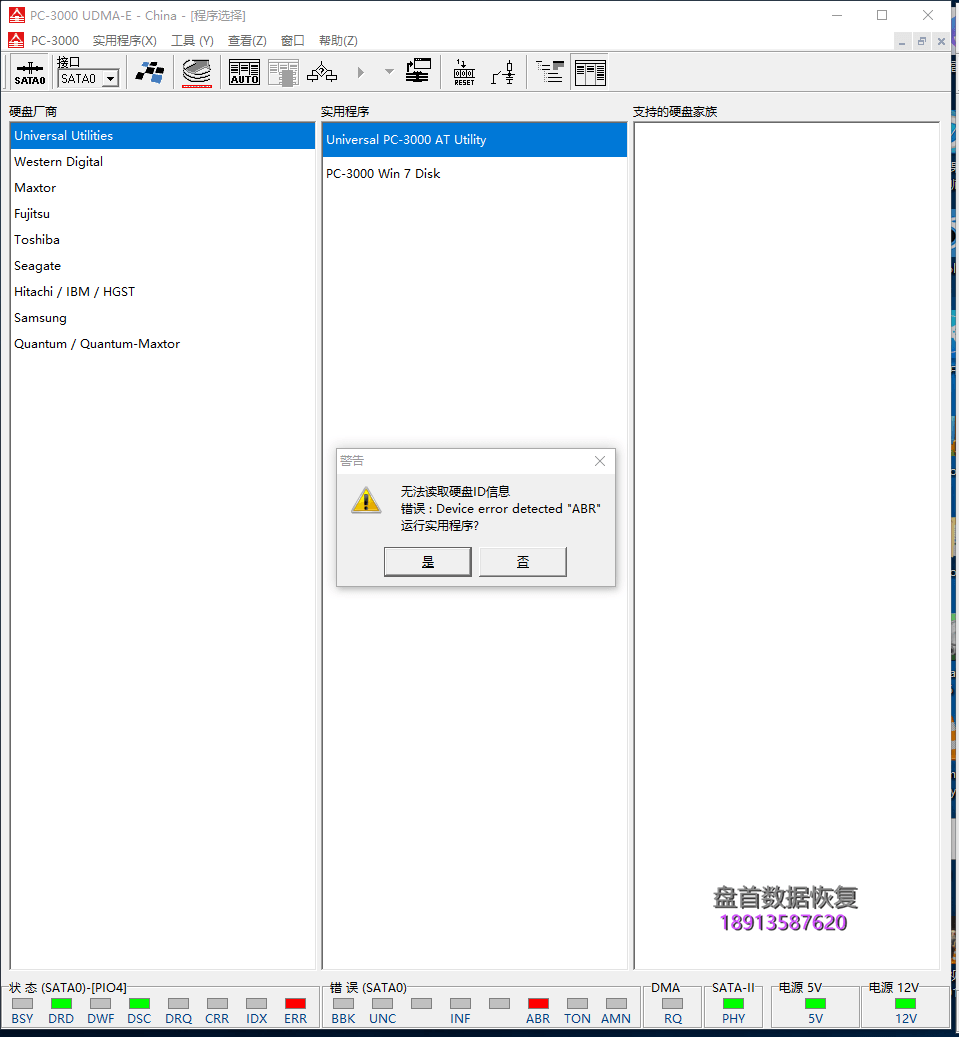Open the PC-3000 menu
The image size is (959, 1037).
(55, 40)
